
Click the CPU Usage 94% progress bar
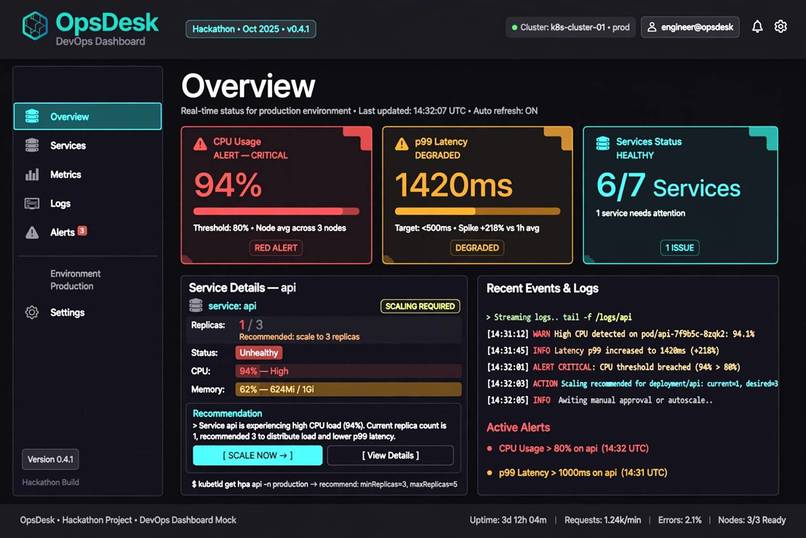coord(276,211)
